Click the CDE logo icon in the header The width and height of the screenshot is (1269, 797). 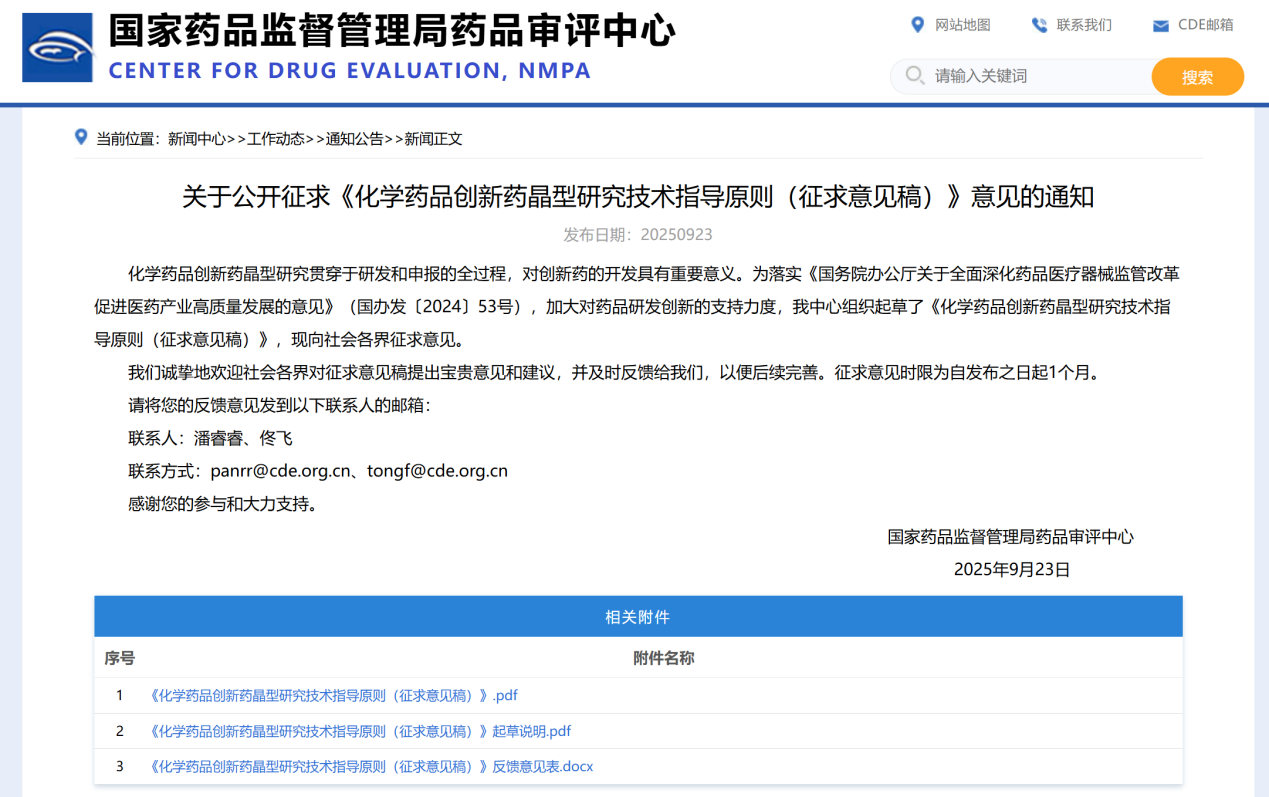(x=57, y=46)
